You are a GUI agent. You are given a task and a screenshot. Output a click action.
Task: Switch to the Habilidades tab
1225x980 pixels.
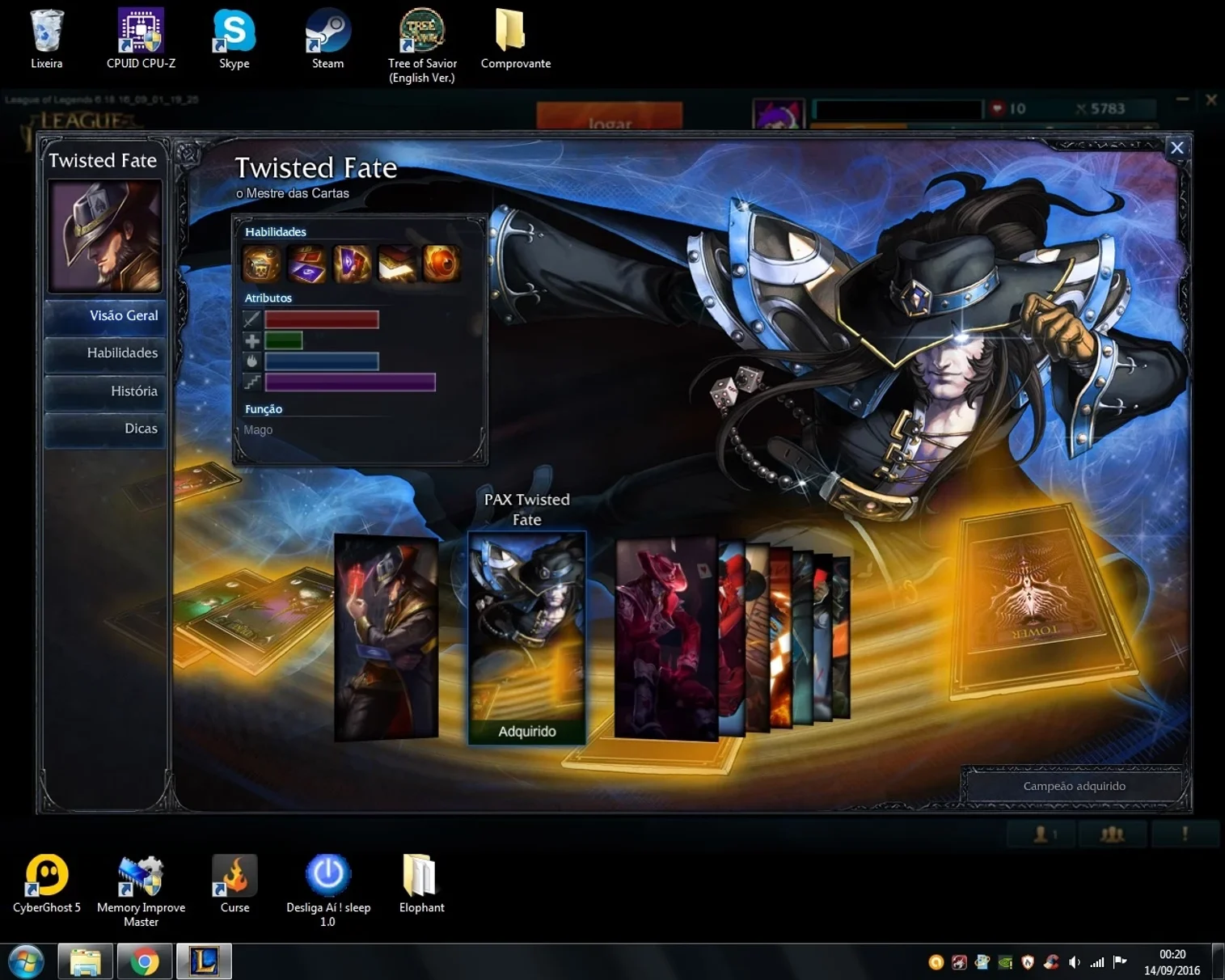[x=105, y=353]
